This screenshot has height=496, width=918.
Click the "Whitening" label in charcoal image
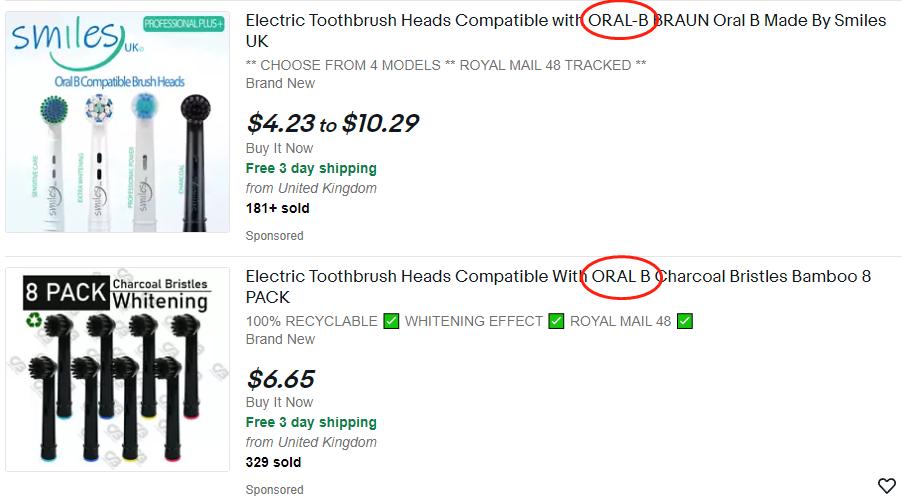pos(160,301)
